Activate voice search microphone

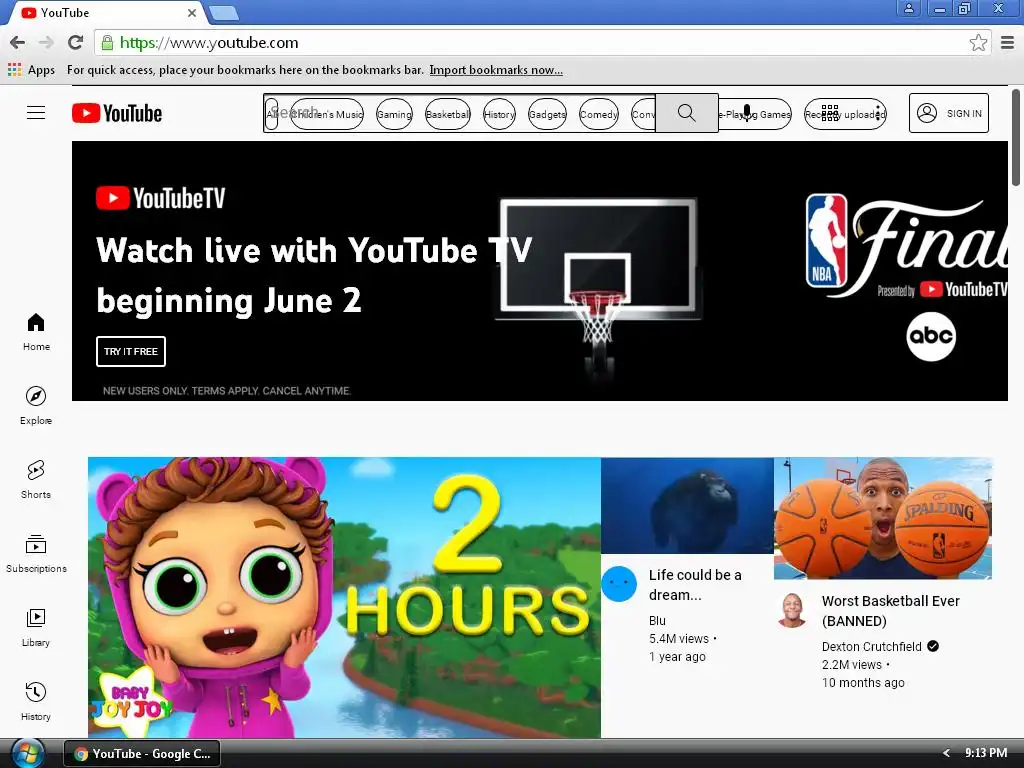click(747, 114)
